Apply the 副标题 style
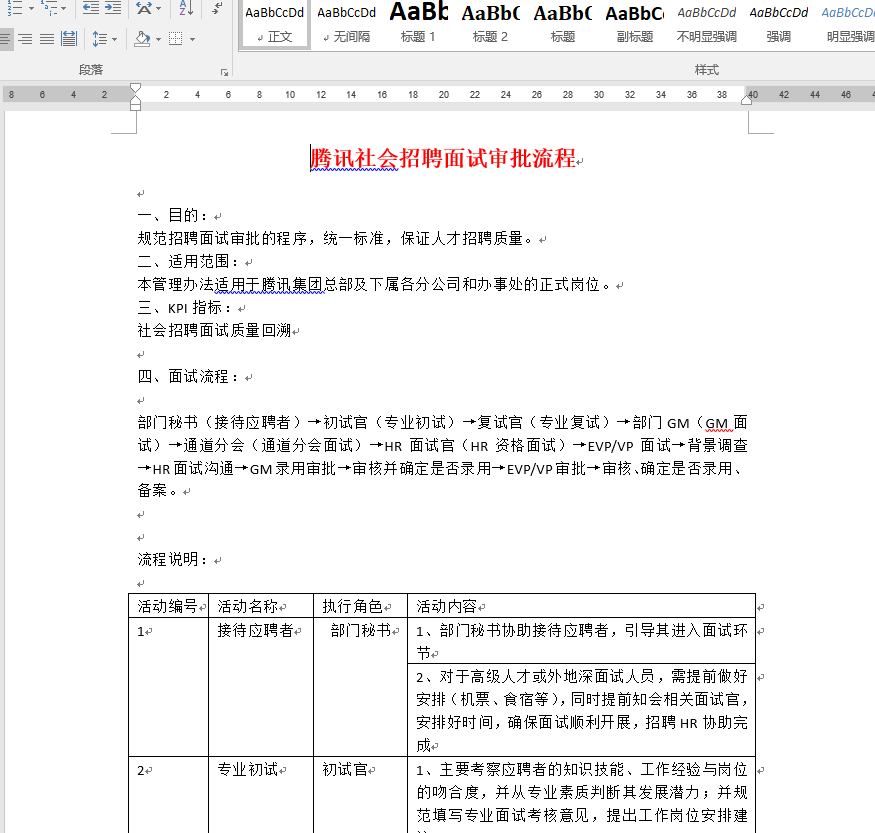Viewport: 875px width, 833px height. click(x=634, y=23)
